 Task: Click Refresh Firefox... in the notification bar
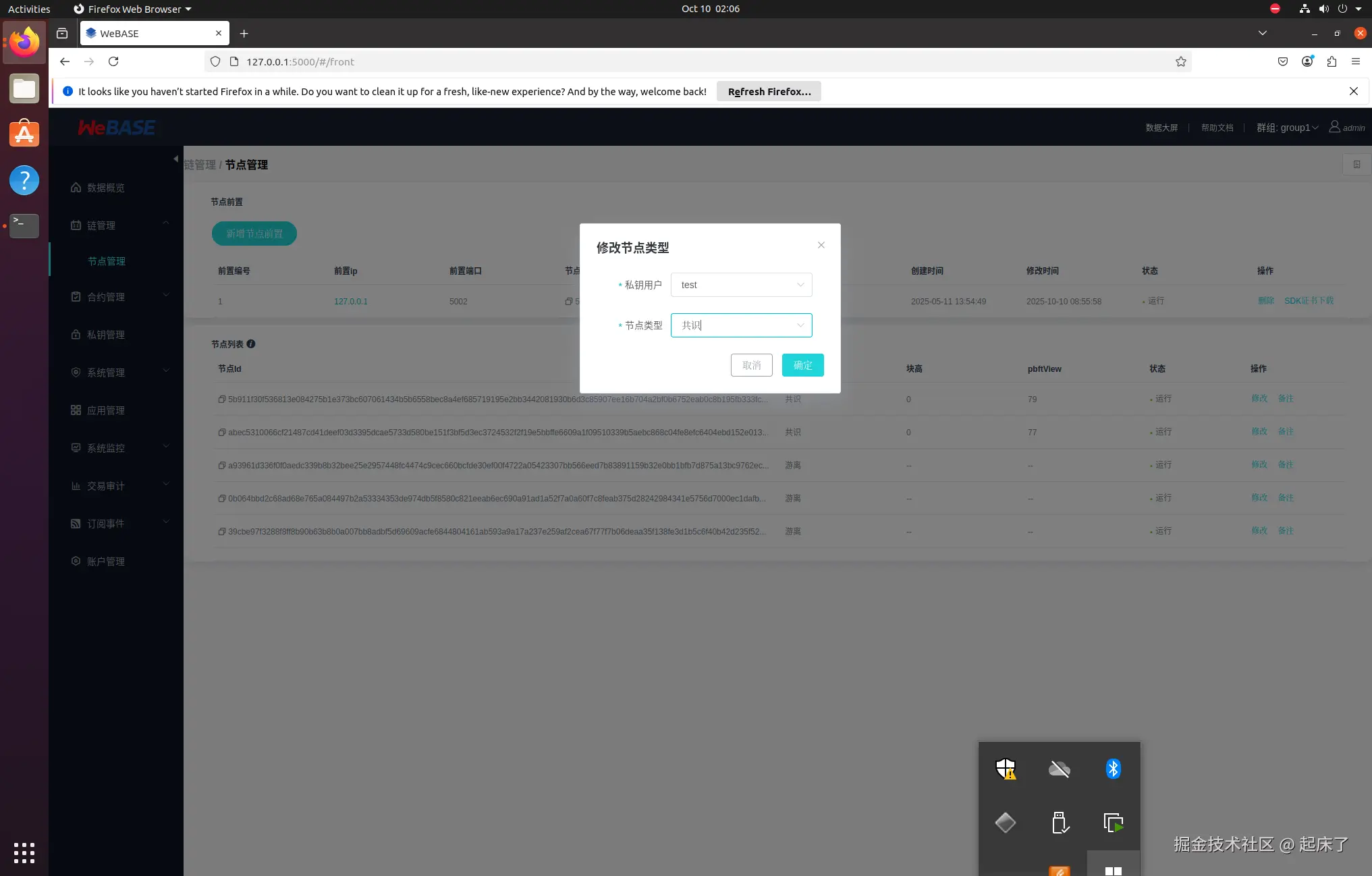(769, 92)
